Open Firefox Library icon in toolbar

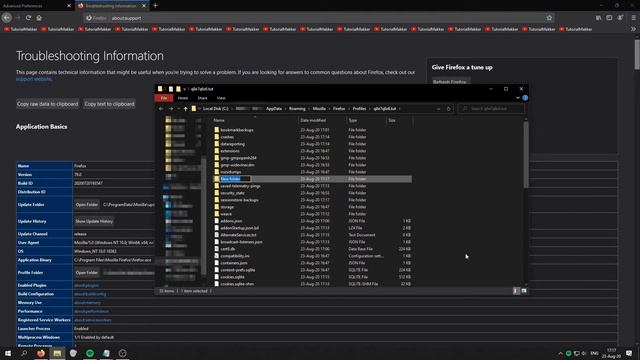pyautogui.click(x=598, y=18)
